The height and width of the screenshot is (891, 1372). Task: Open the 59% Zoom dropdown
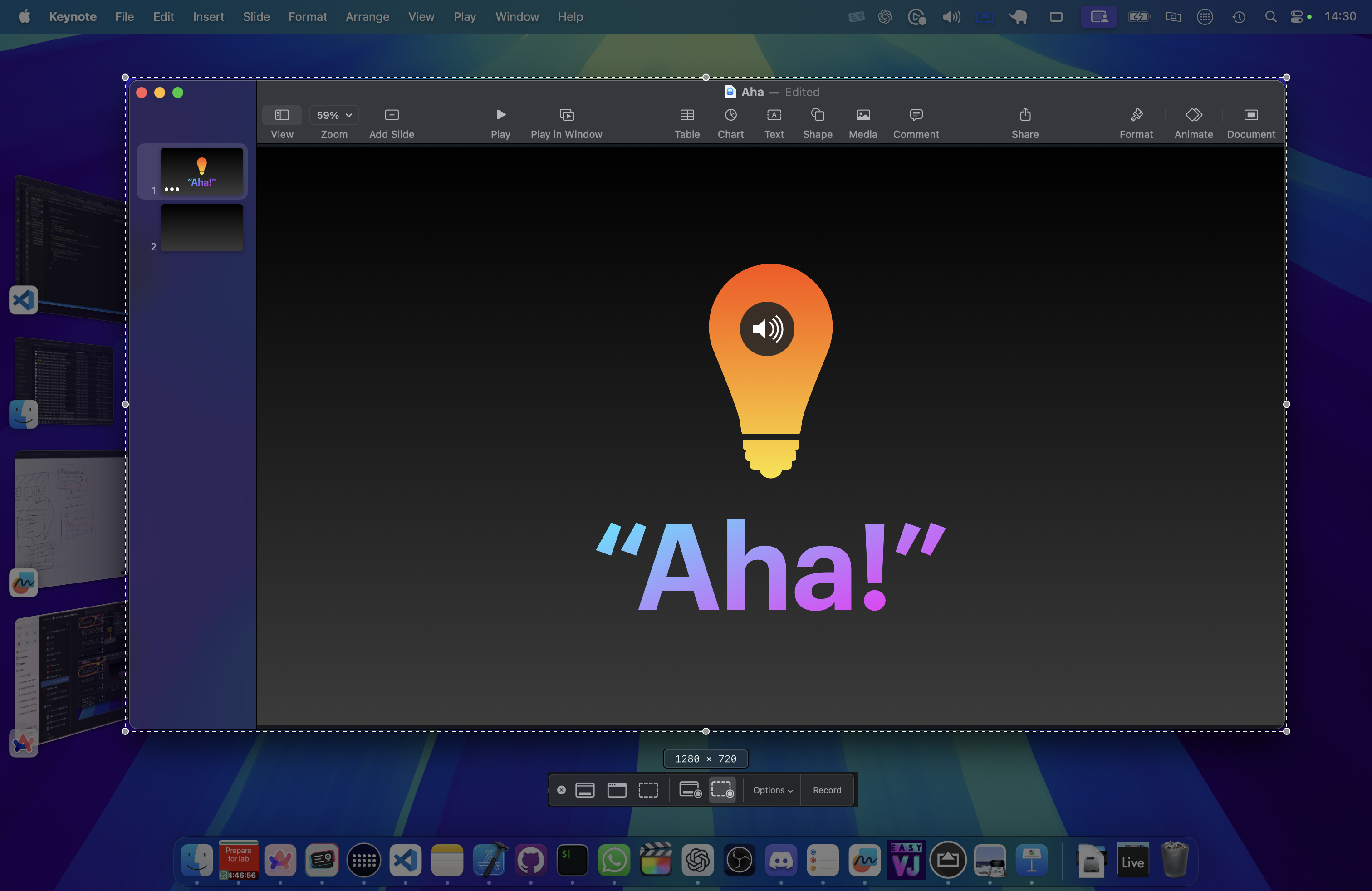(334, 115)
